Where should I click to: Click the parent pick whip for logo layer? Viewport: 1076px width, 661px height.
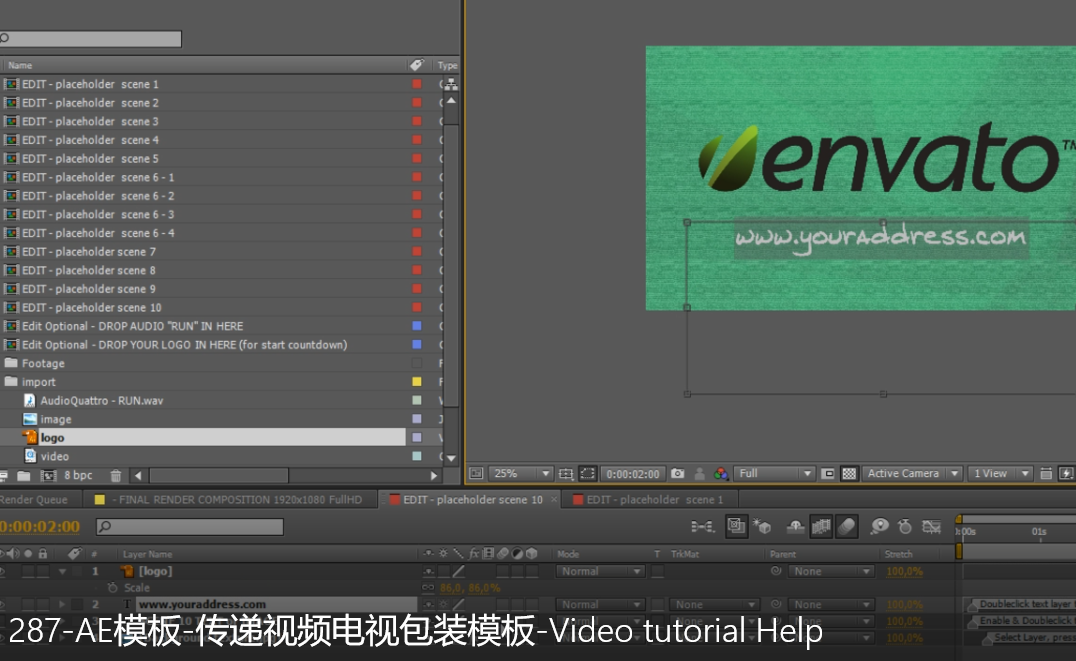pos(776,571)
